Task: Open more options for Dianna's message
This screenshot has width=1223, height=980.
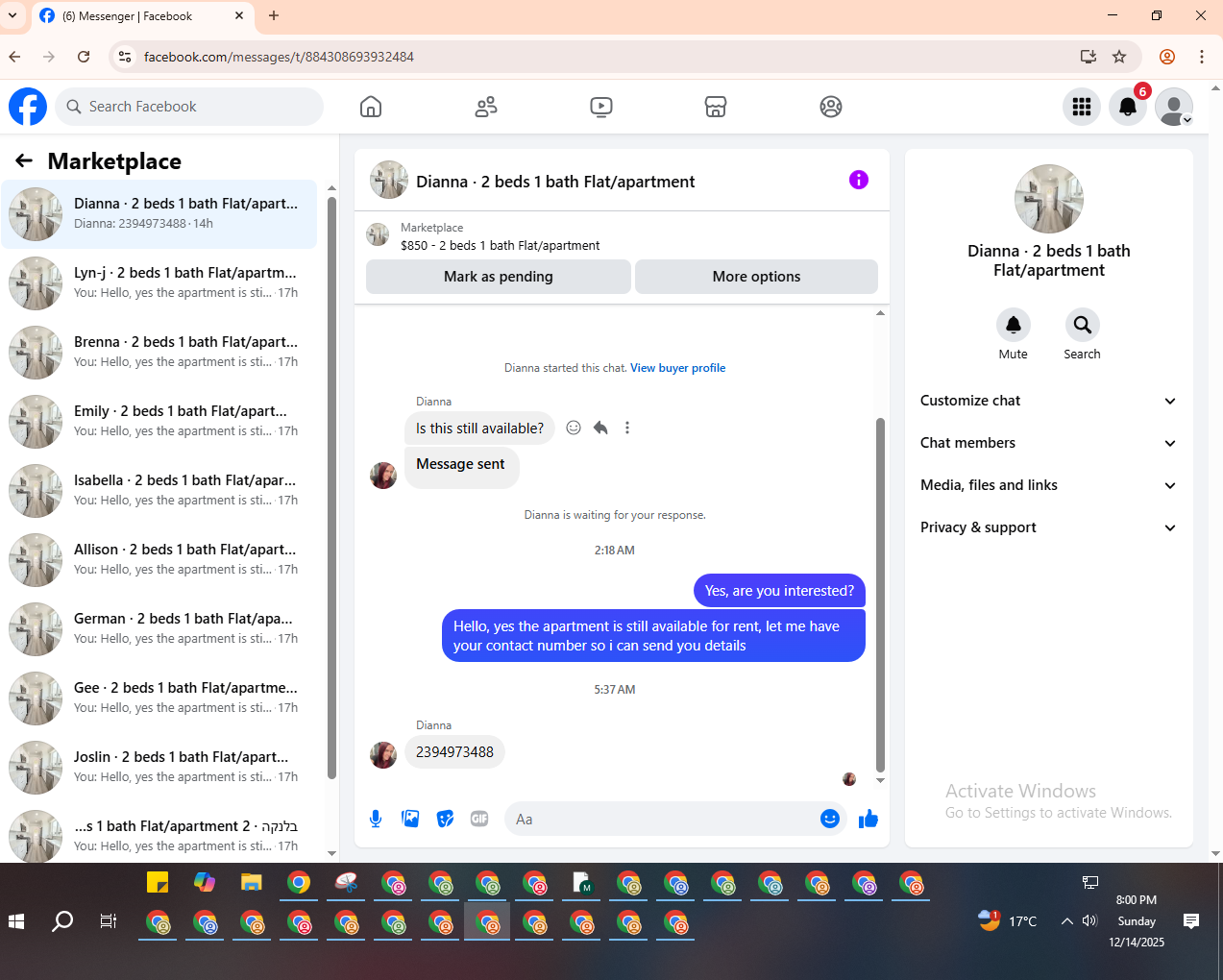Action: pos(627,428)
